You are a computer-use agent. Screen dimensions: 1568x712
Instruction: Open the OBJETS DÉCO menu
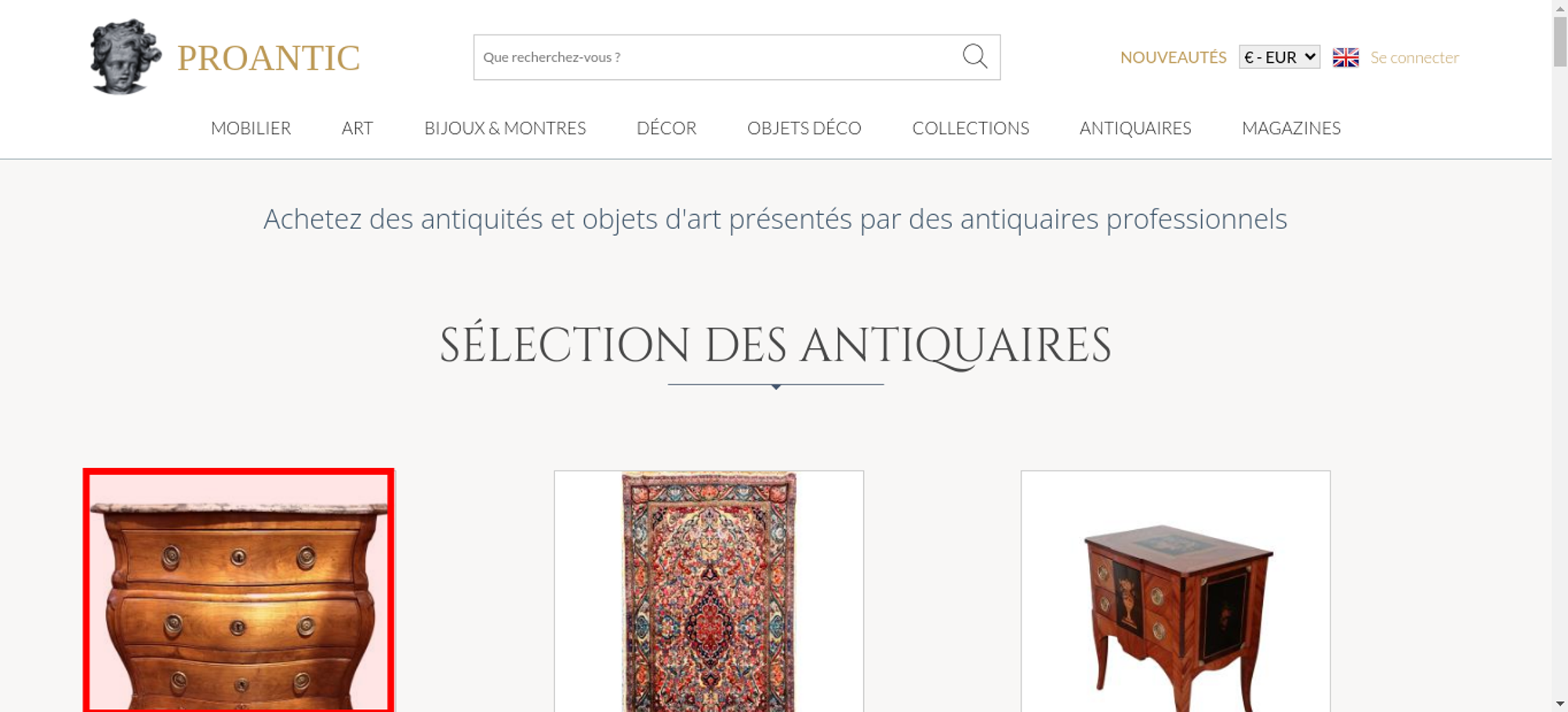(x=804, y=128)
